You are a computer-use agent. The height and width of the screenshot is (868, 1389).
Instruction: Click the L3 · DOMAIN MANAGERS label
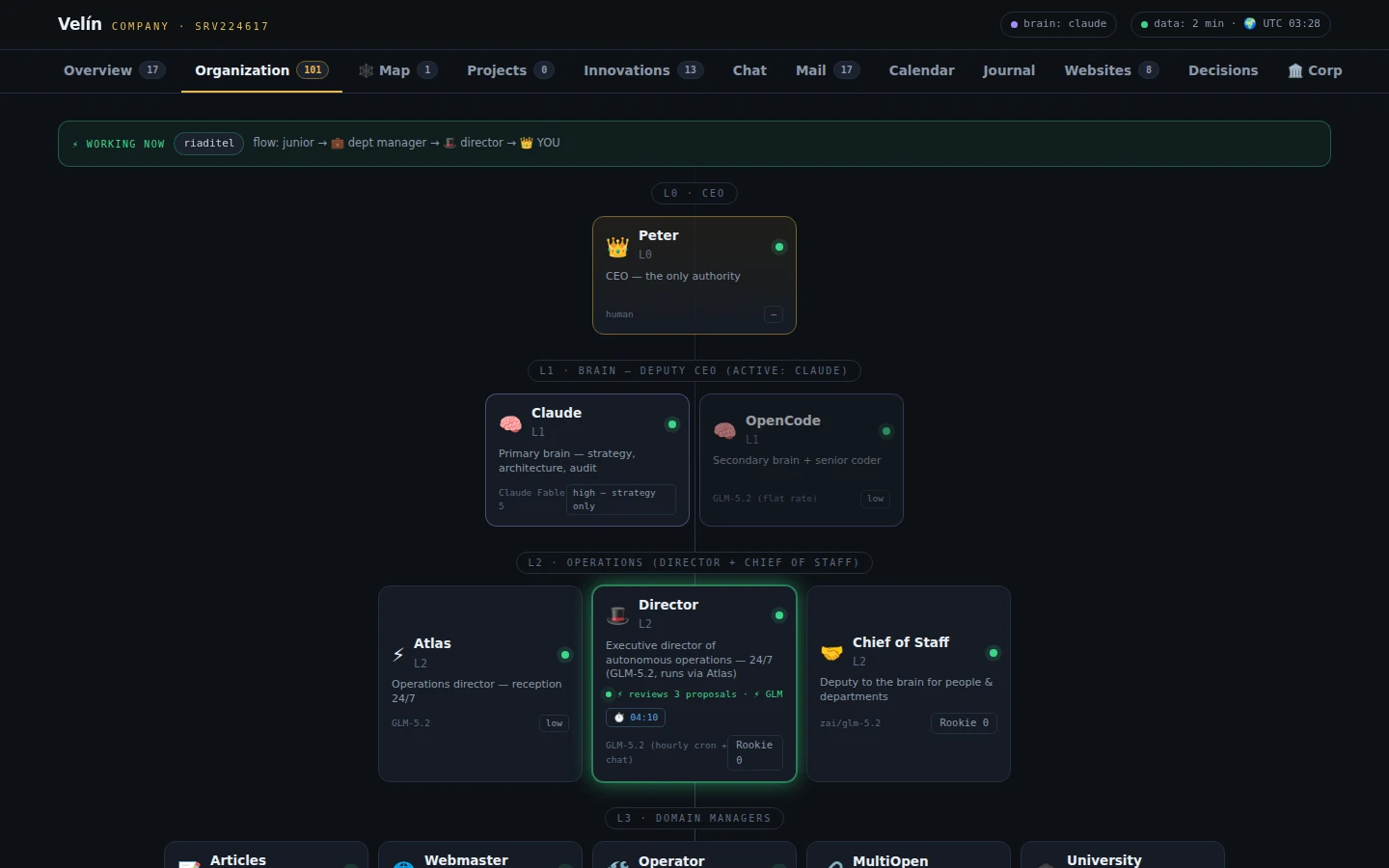coord(694,819)
